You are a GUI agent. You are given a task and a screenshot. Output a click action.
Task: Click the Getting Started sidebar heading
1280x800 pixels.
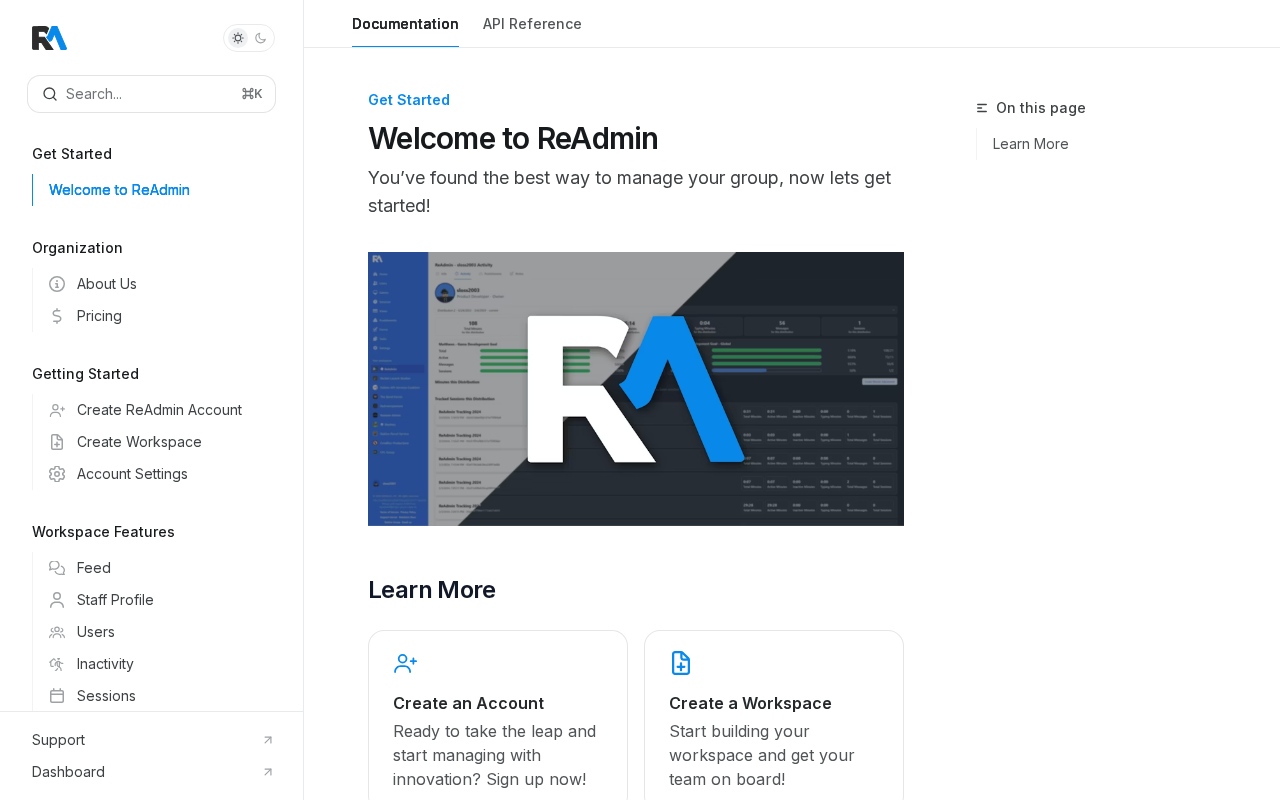pos(85,374)
